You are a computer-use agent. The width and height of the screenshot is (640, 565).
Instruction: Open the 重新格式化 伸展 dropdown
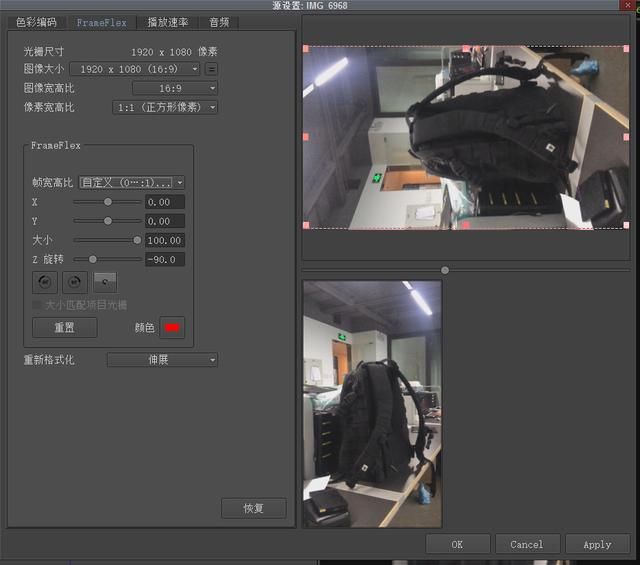click(x=162, y=359)
